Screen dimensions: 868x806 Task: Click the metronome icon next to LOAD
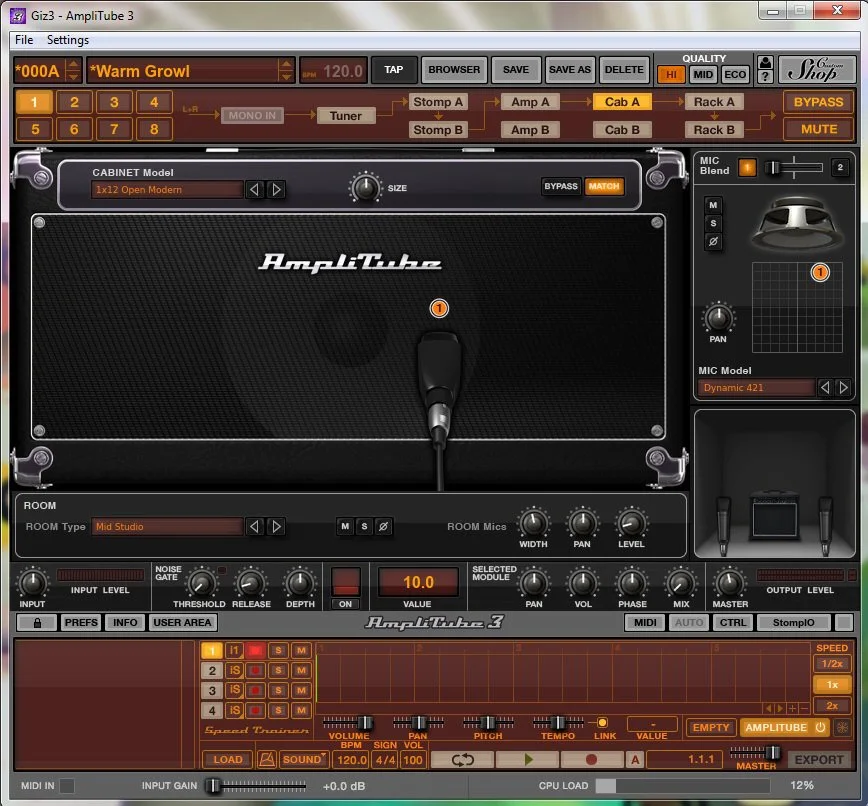(x=266, y=760)
